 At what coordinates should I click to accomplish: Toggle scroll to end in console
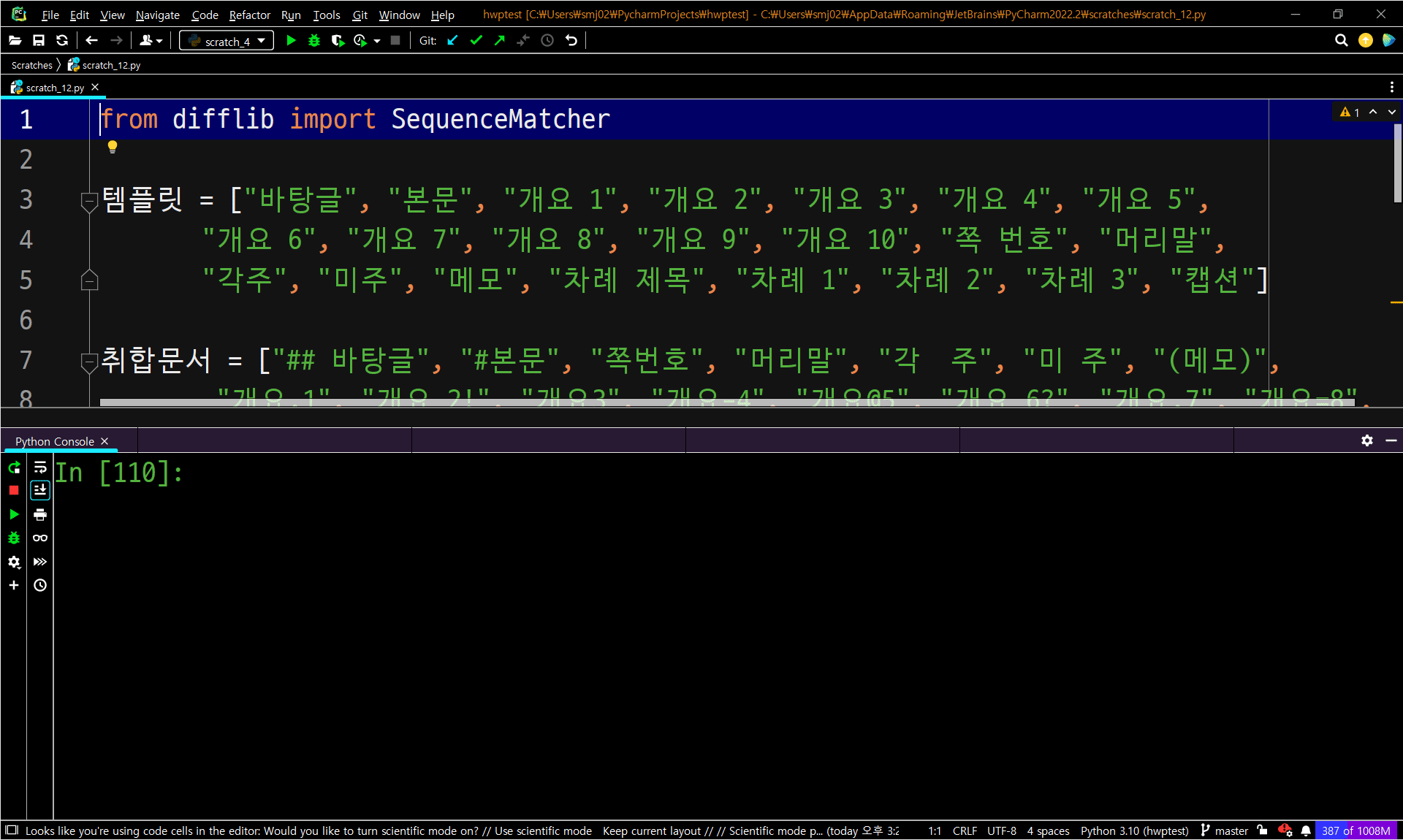click(40, 490)
